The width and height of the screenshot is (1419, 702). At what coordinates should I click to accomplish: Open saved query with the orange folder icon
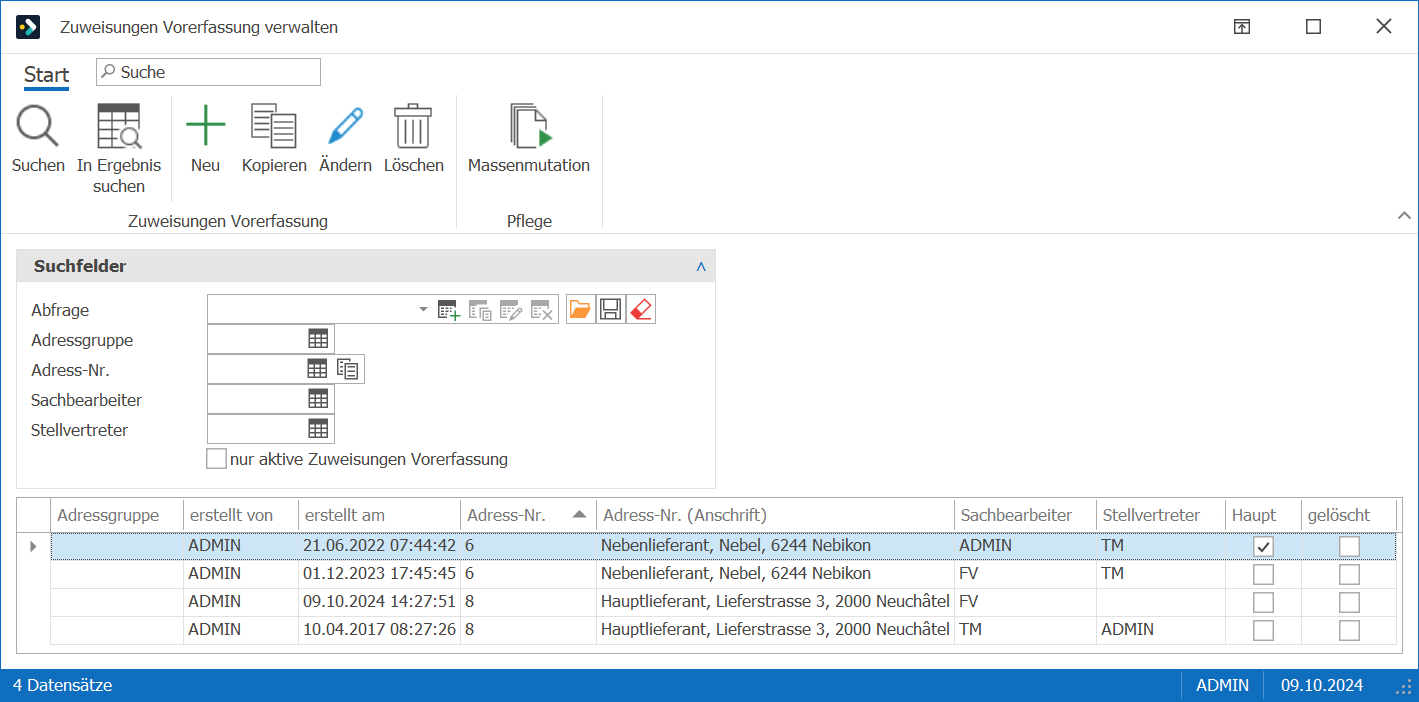579,310
